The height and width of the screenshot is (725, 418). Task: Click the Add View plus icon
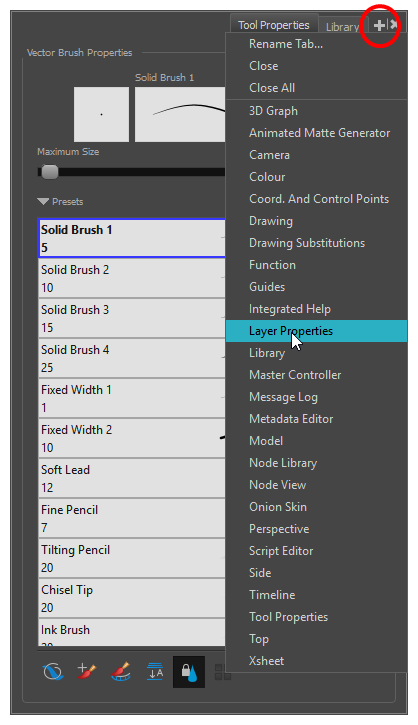[x=379, y=25]
